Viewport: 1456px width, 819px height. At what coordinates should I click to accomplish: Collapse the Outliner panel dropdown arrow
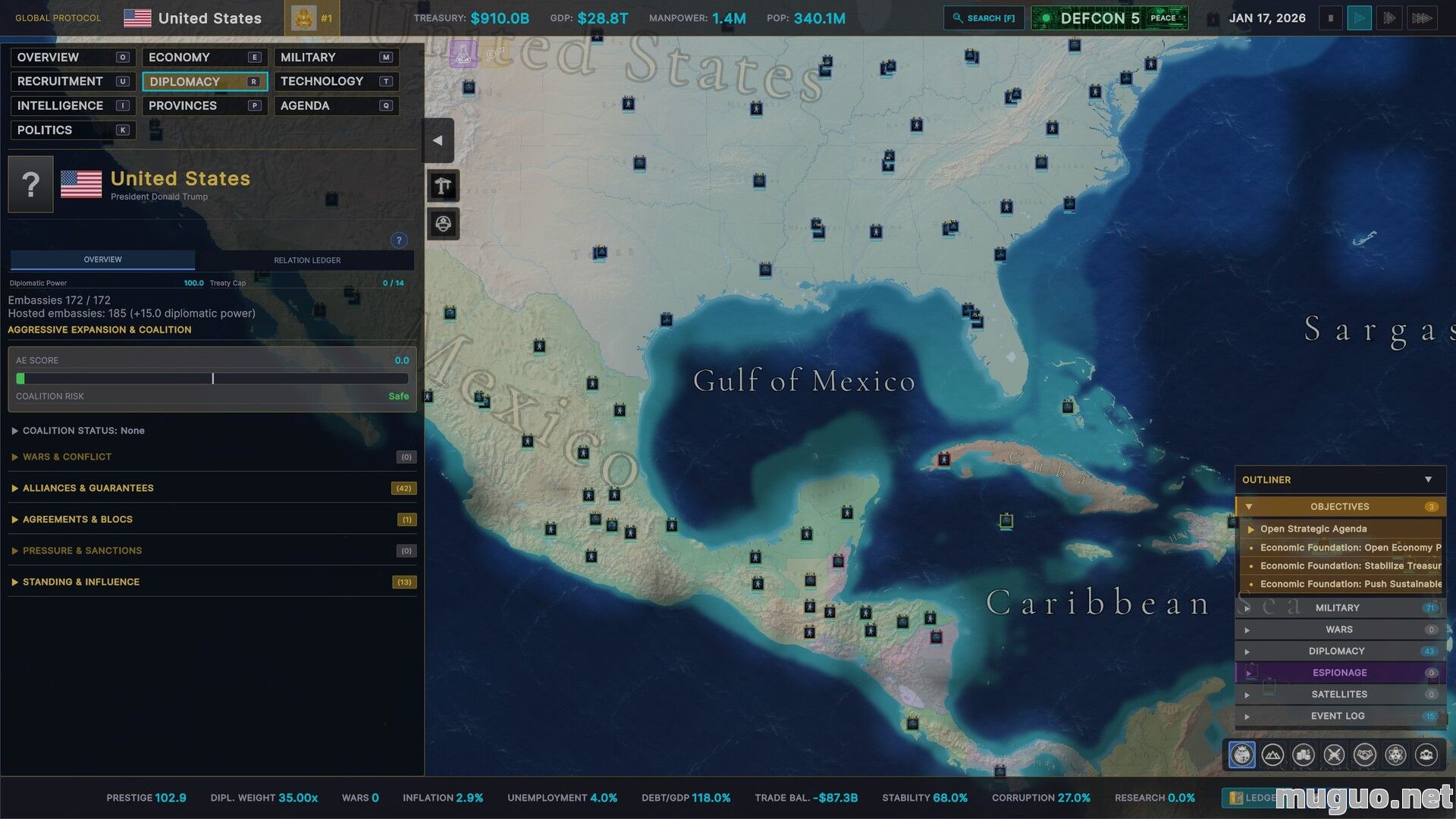1428,480
